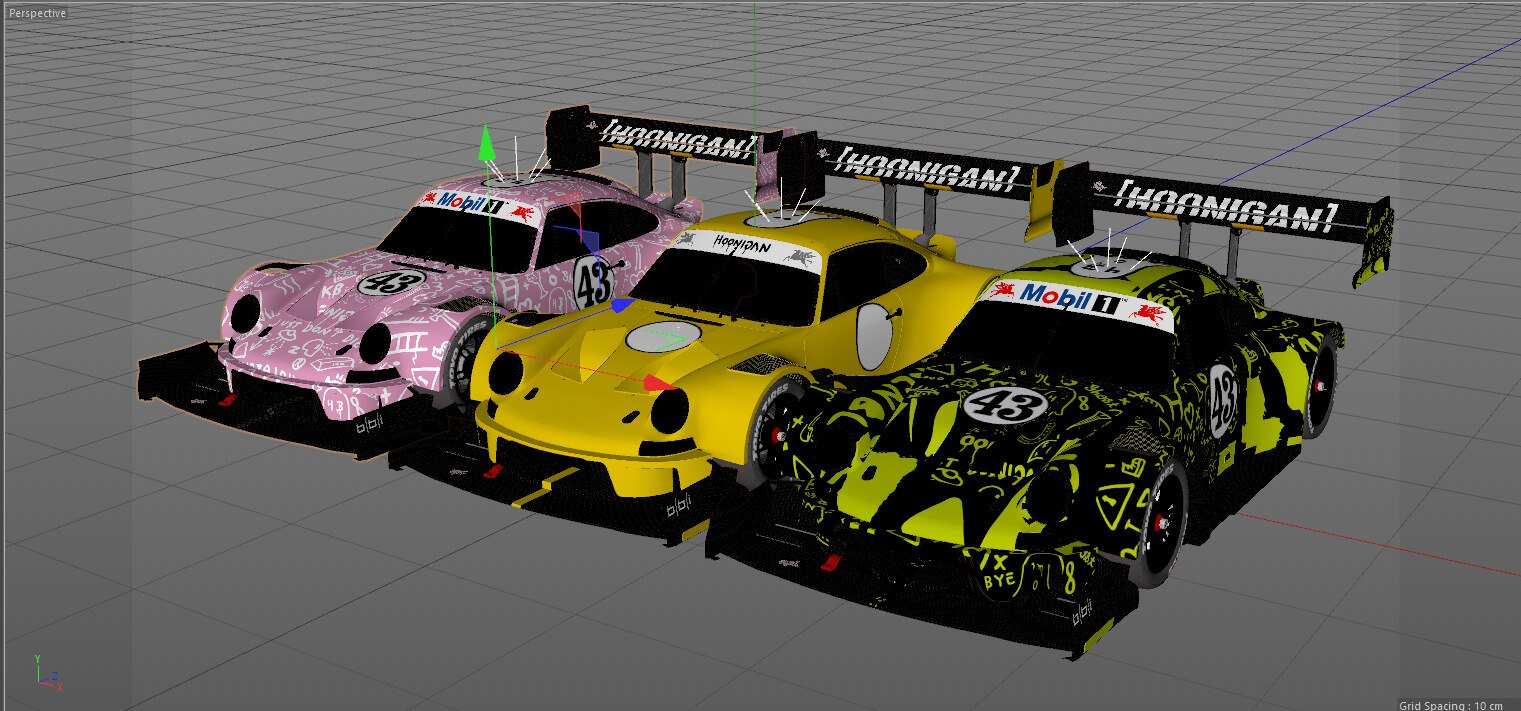Click the blue Z-axis arrowhead of the gizmo

[622, 305]
